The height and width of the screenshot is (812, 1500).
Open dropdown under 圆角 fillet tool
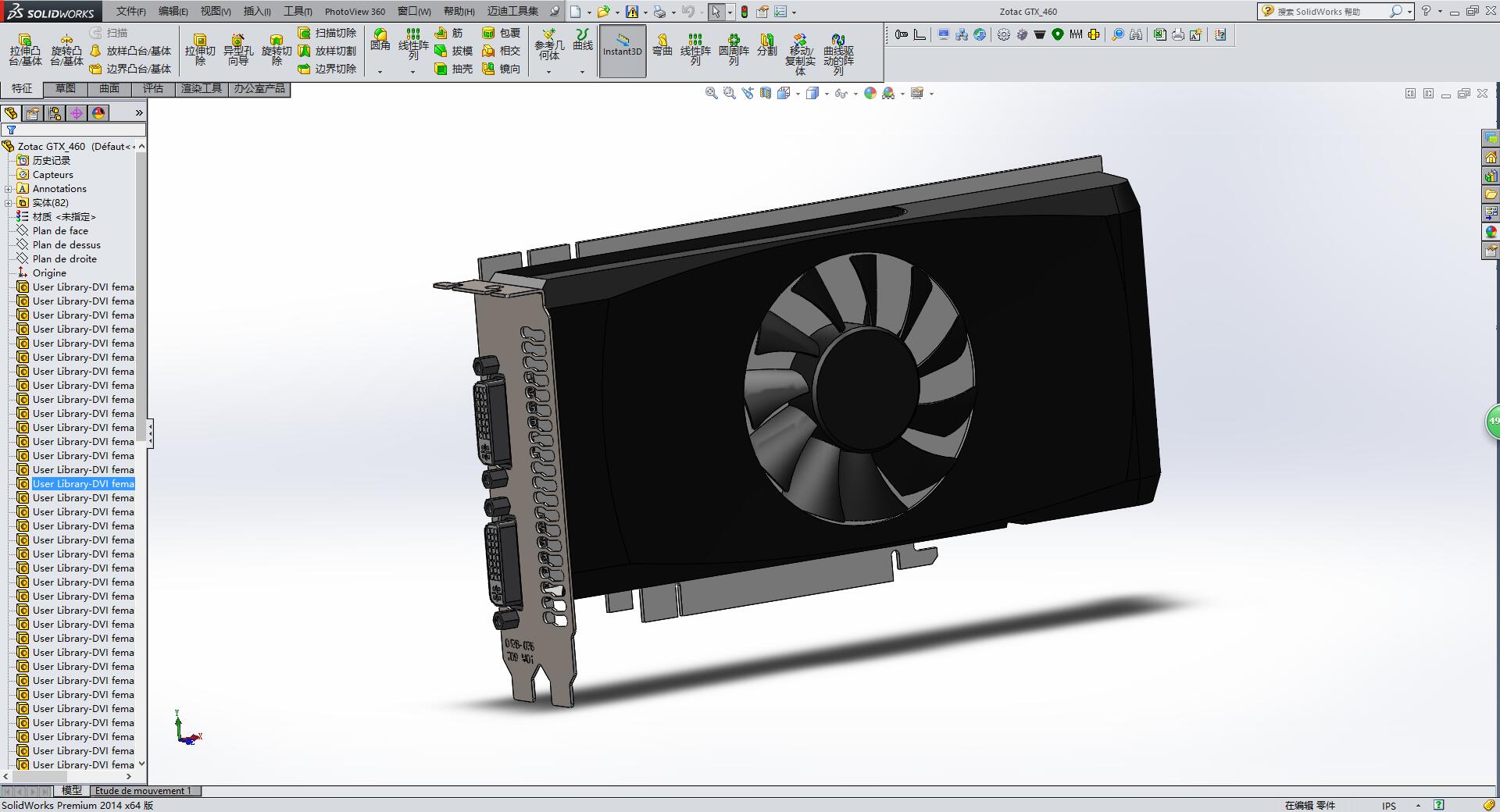point(380,72)
